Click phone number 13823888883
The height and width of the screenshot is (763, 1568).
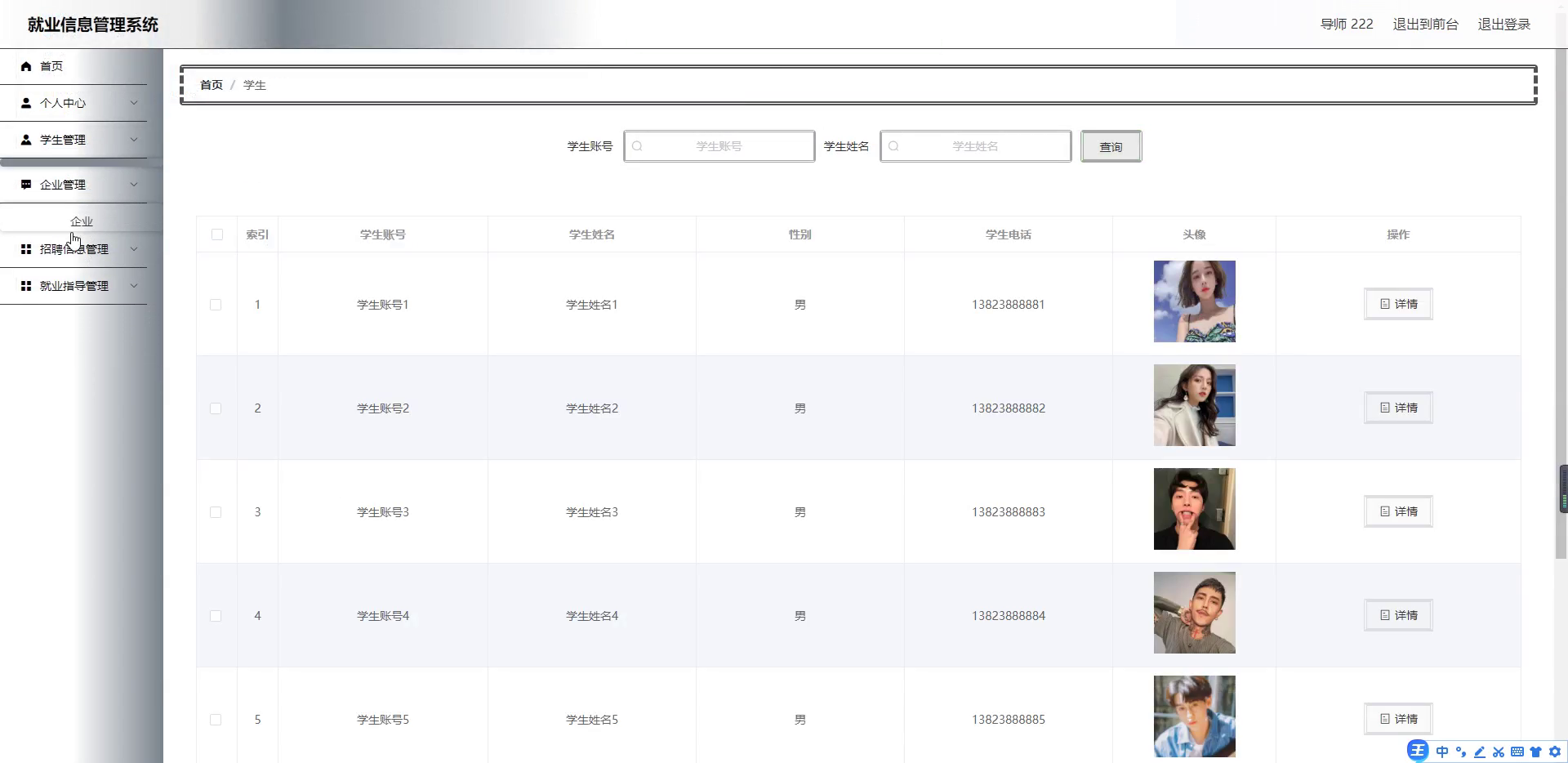pos(1008,512)
